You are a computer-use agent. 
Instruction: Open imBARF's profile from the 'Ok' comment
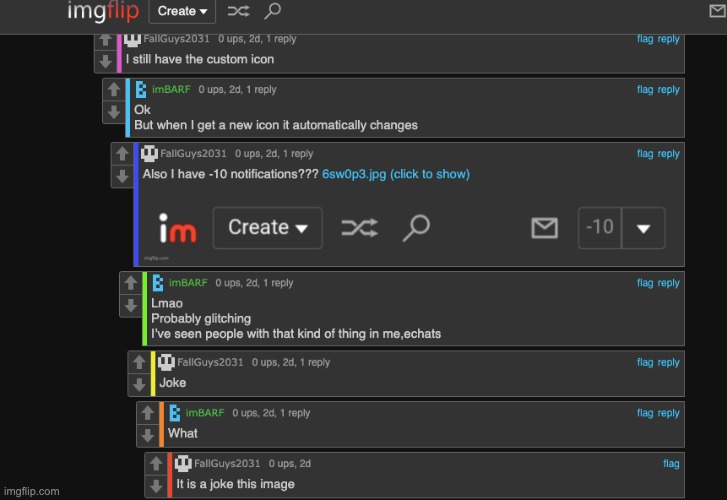[x=171, y=90]
